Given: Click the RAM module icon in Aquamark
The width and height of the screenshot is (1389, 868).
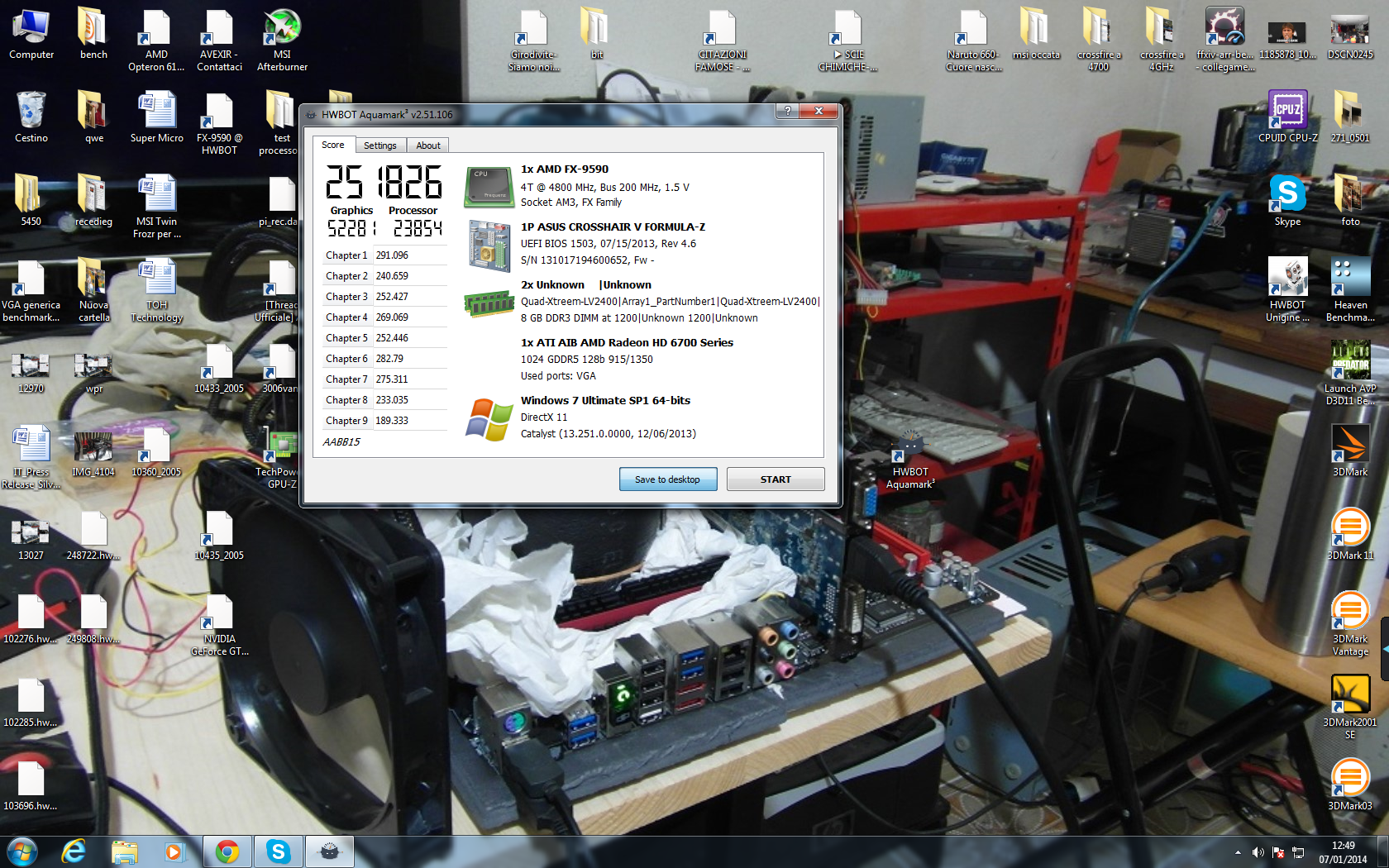Looking at the screenshot, I should 489,303.
